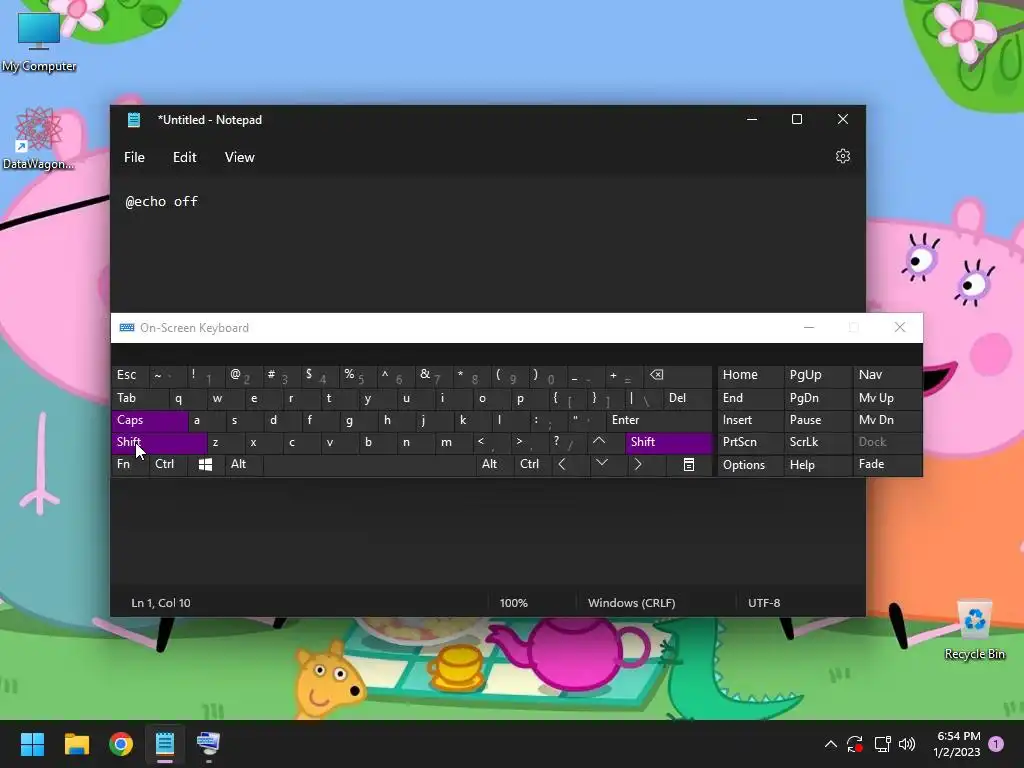Click the Fade key on keyboard
Viewport: 1024px width, 768px height.
click(x=888, y=464)
